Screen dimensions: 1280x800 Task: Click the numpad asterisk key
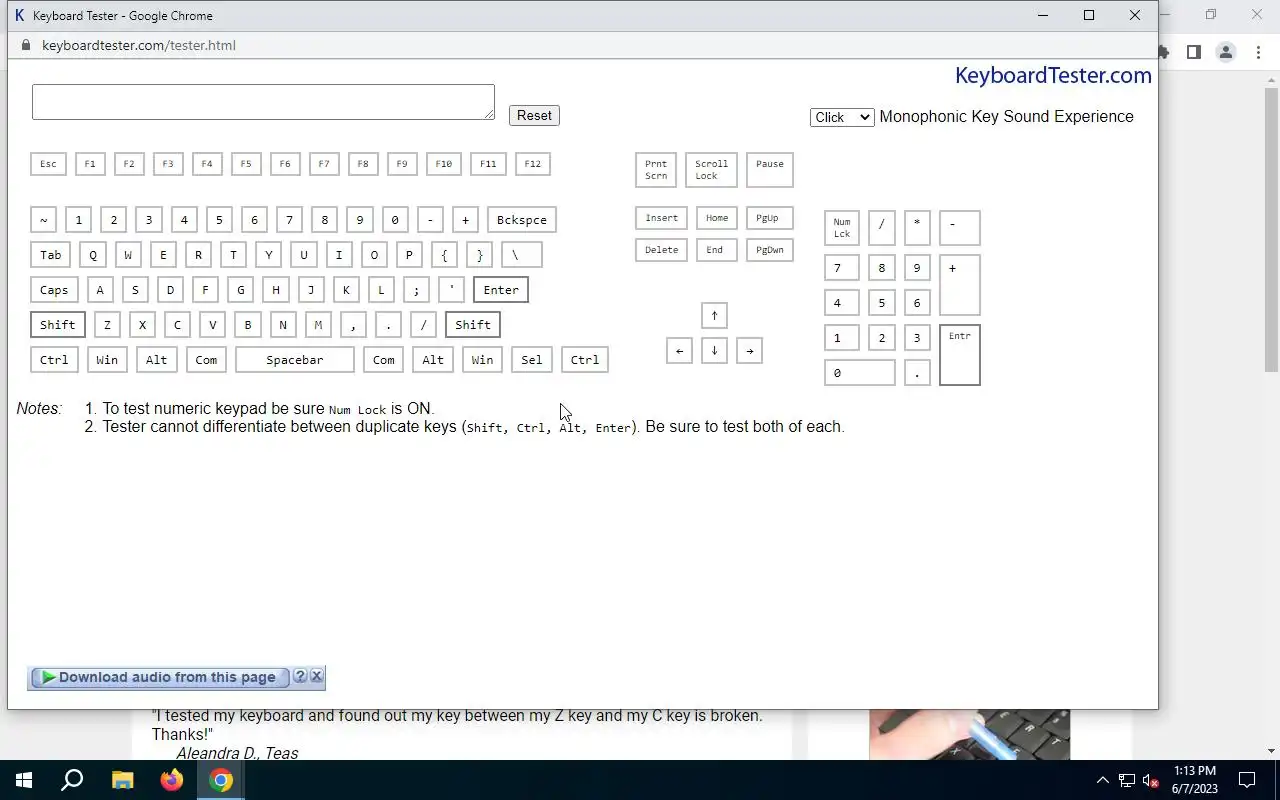917,228
